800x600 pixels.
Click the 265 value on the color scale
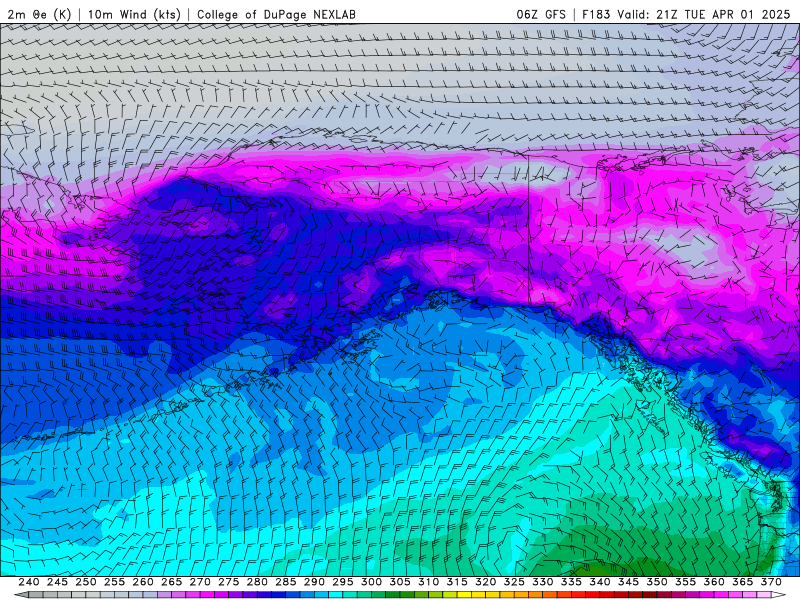click(171, 582)
